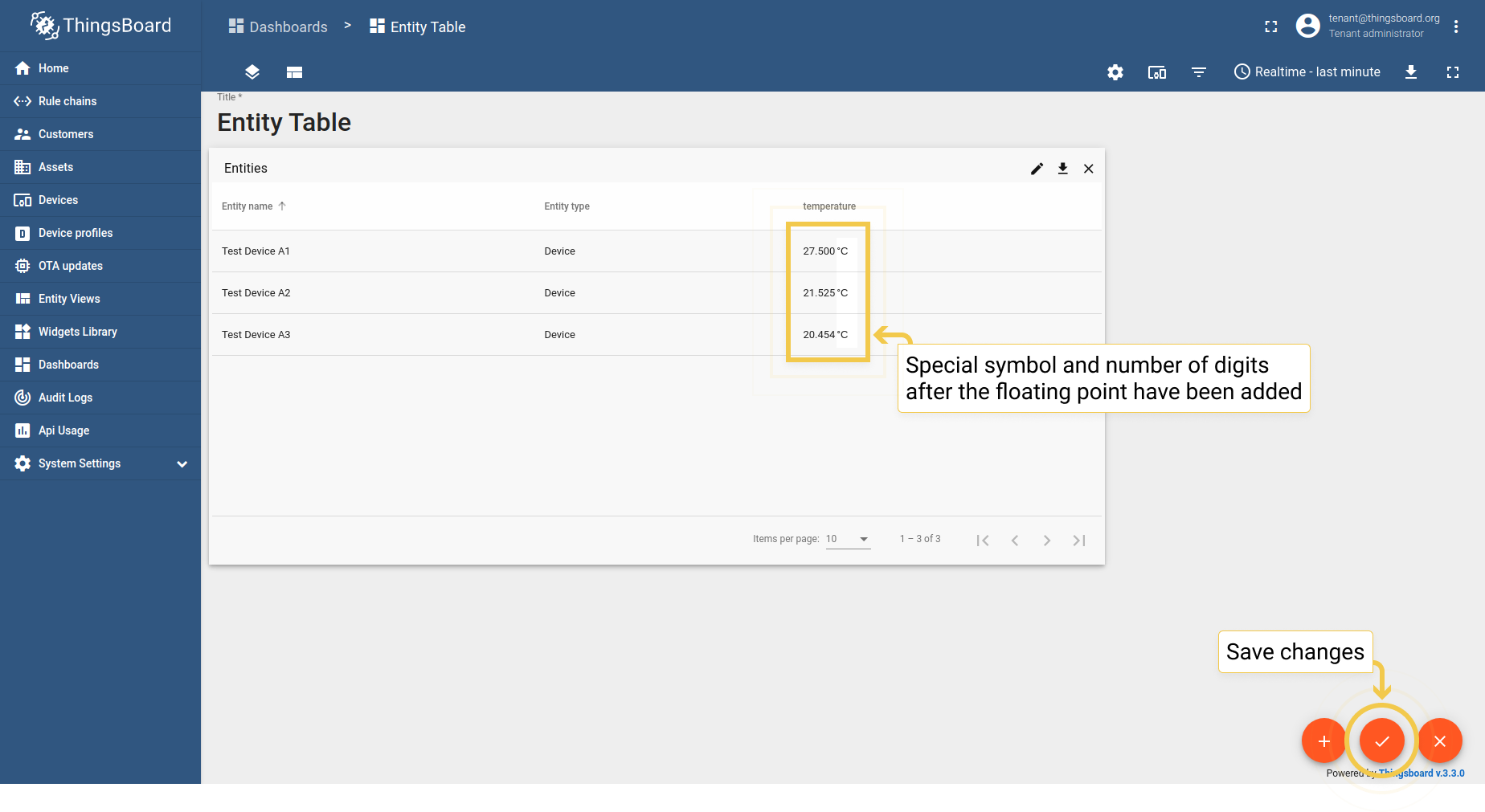The width and height of the screenshot is (1485, 812).
Task: Go to Devices in the sidebar
Action: coord(58,200)
